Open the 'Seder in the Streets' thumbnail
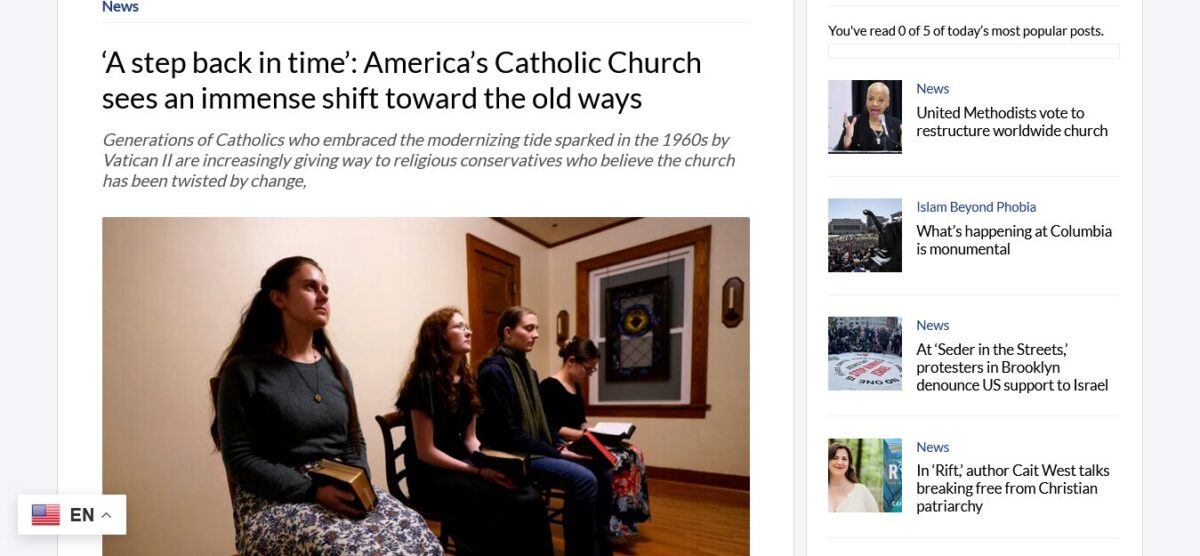The height and width of the screenshot is (556, 1200). coord(865,353)
